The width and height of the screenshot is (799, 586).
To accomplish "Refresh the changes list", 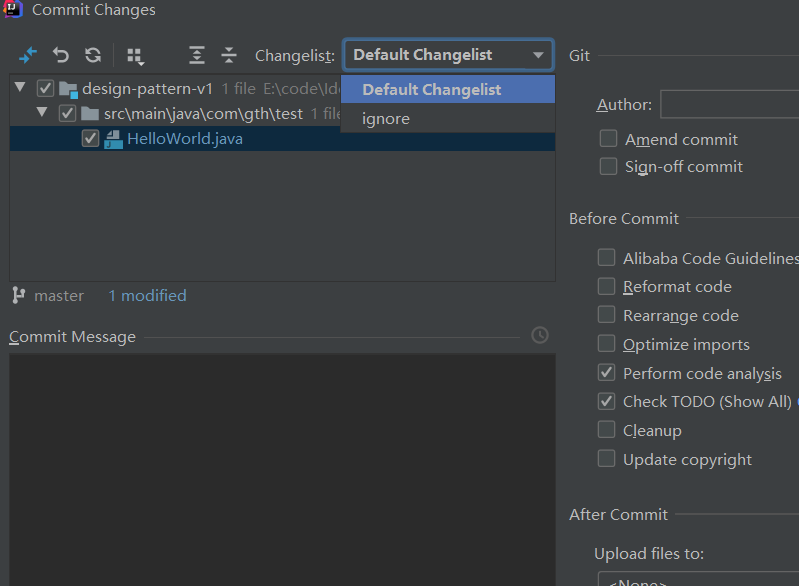I will 93,55.
